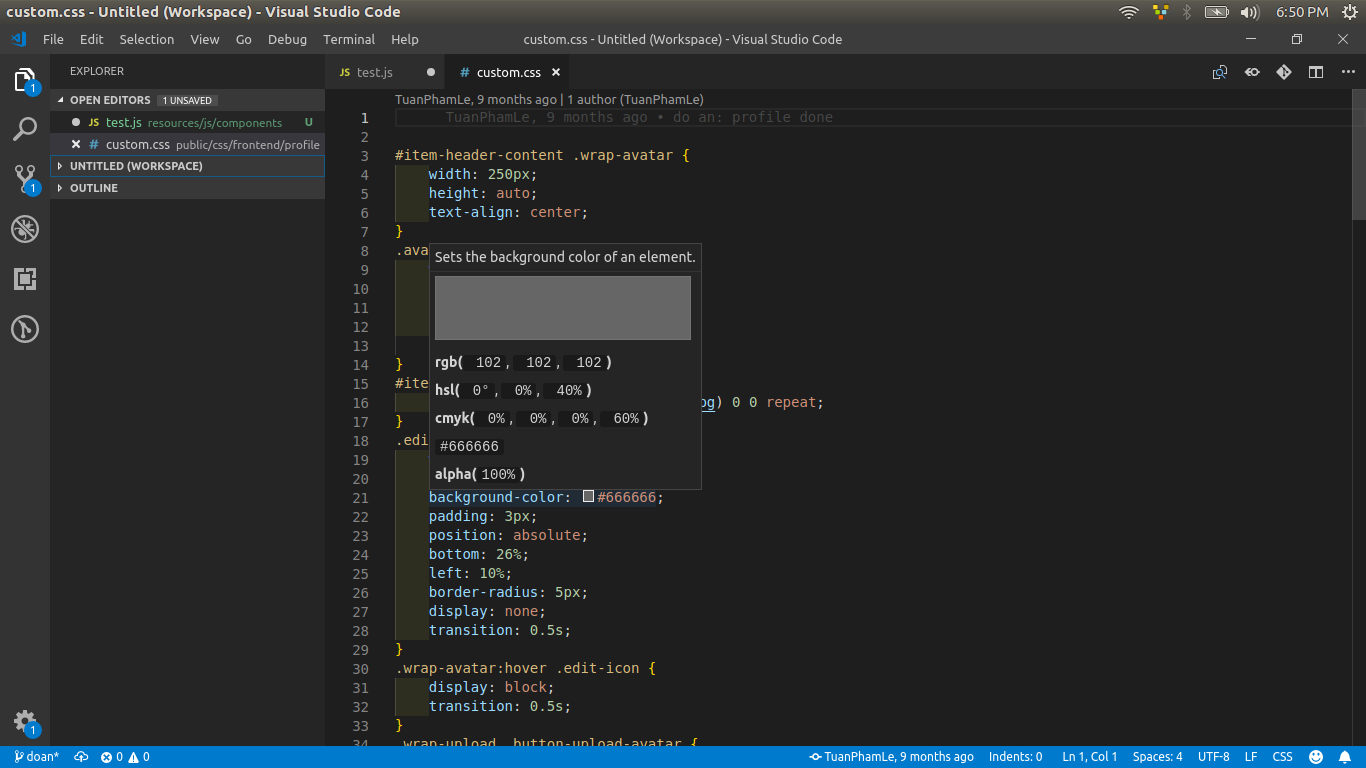Screen dimensions: 1366x768
Task: Open the editor More Actions ellipsis
Action: point(1347,72)
